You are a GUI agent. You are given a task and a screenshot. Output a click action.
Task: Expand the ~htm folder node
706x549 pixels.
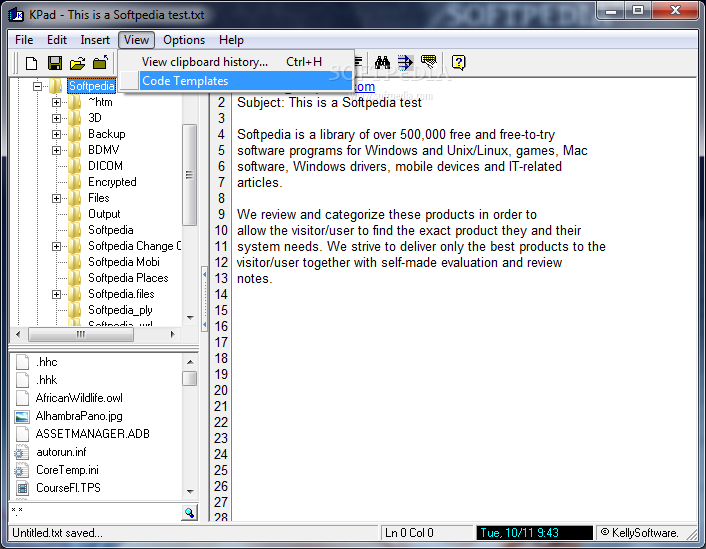tap(56, 102)
